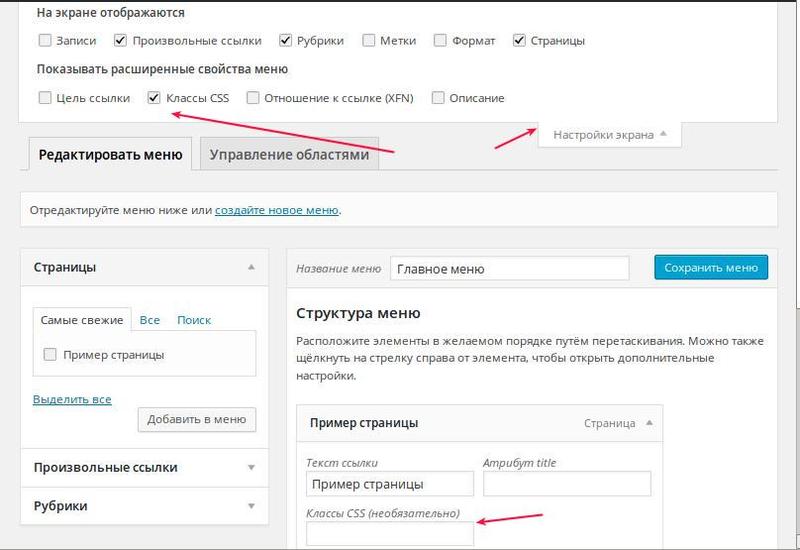Switch to Управление областями tab
The width and height of the screenshot is (800, 550).
click(289, 155)
